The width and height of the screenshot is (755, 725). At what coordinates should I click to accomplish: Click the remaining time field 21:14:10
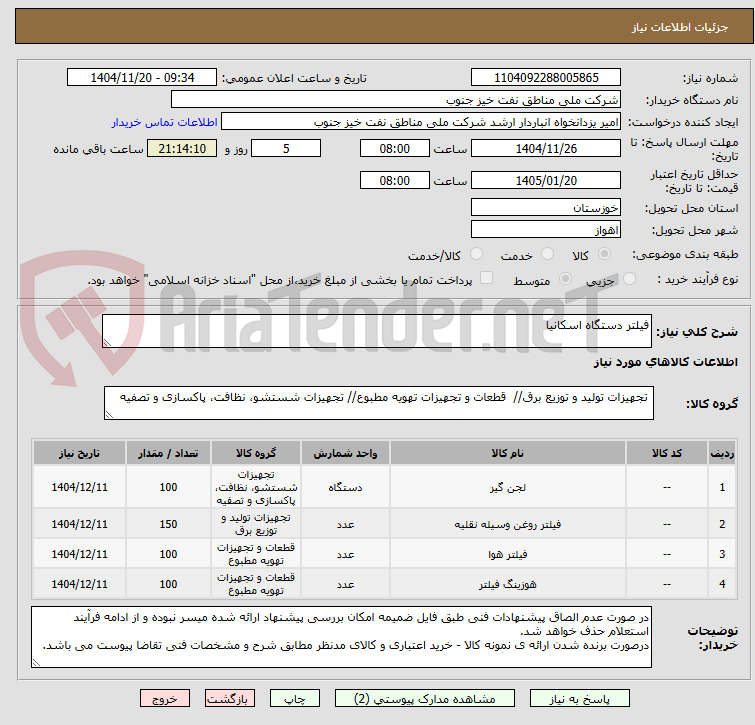pos(182,148)
